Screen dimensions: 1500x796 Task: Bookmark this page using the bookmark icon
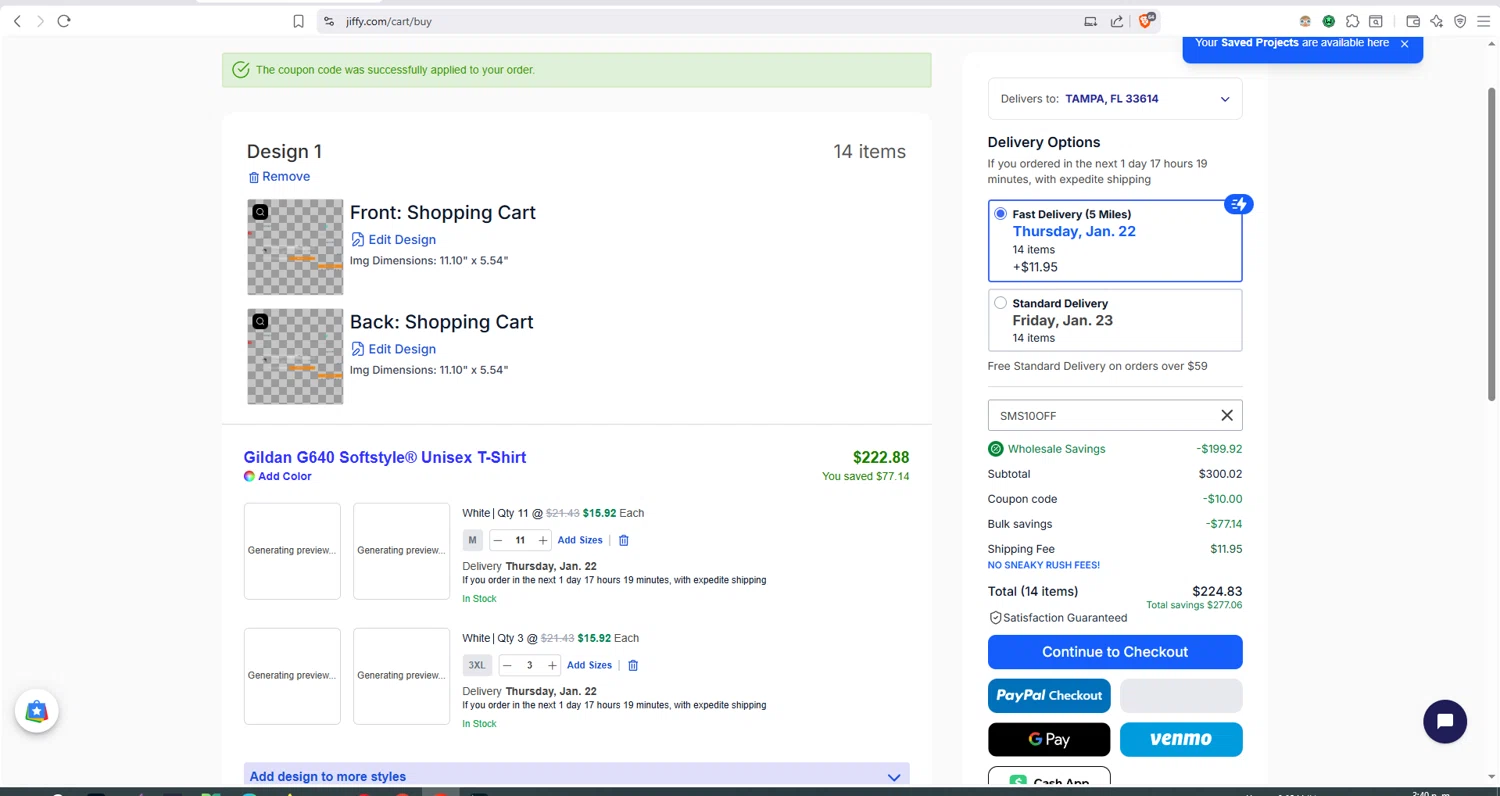point(298,21)
